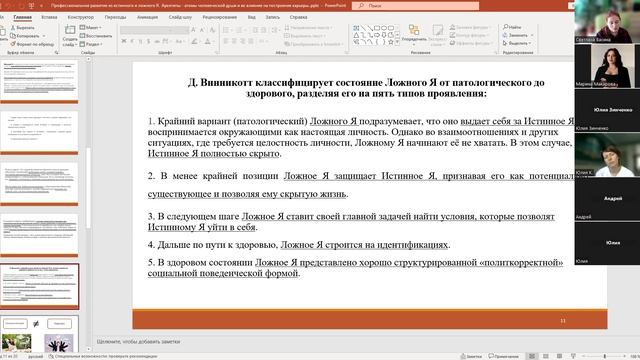
Task: Open the Направление текста dropdown
Action: pos(309,28)
